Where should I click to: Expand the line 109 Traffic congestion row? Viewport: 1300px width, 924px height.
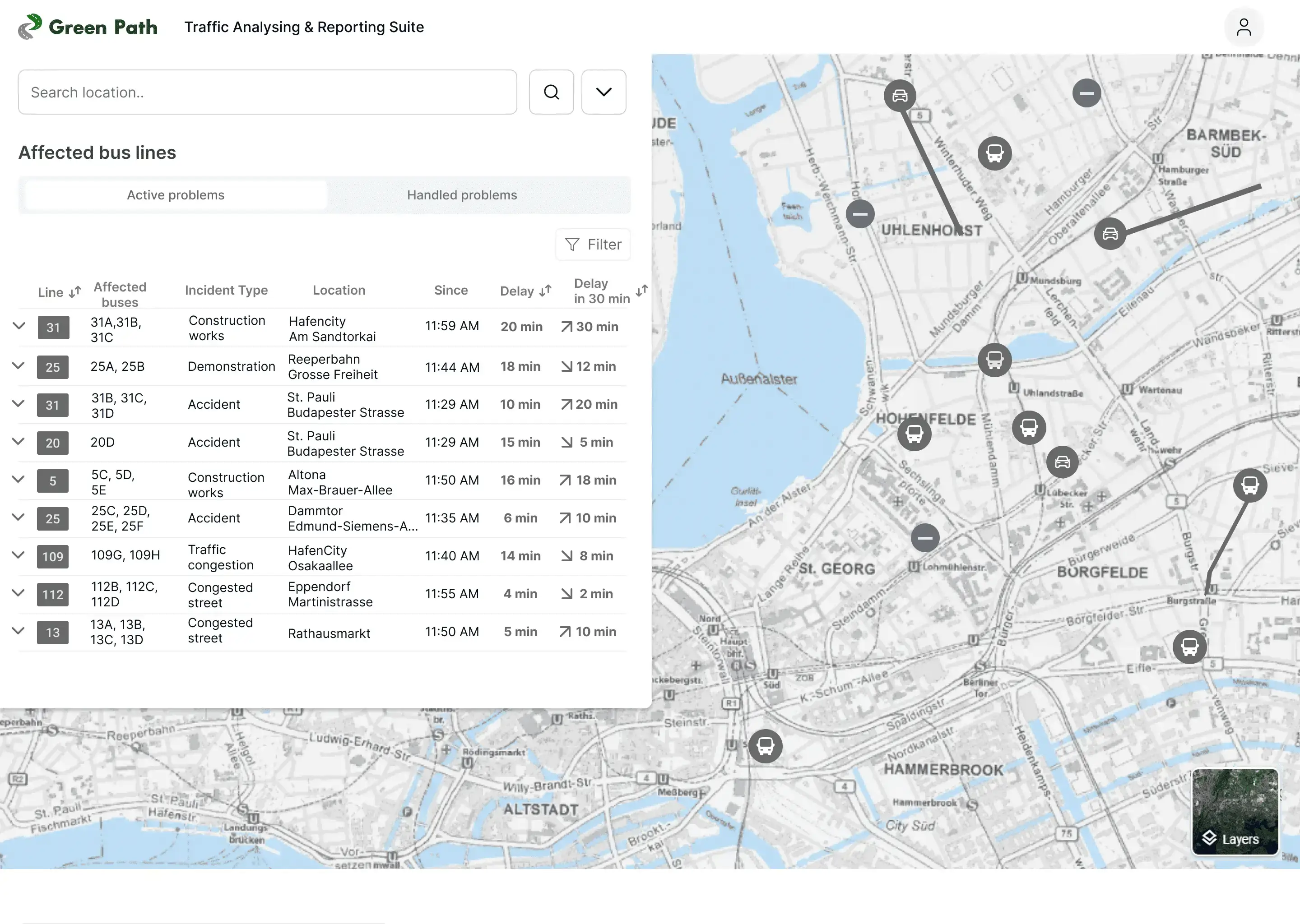tap(19, 555)
